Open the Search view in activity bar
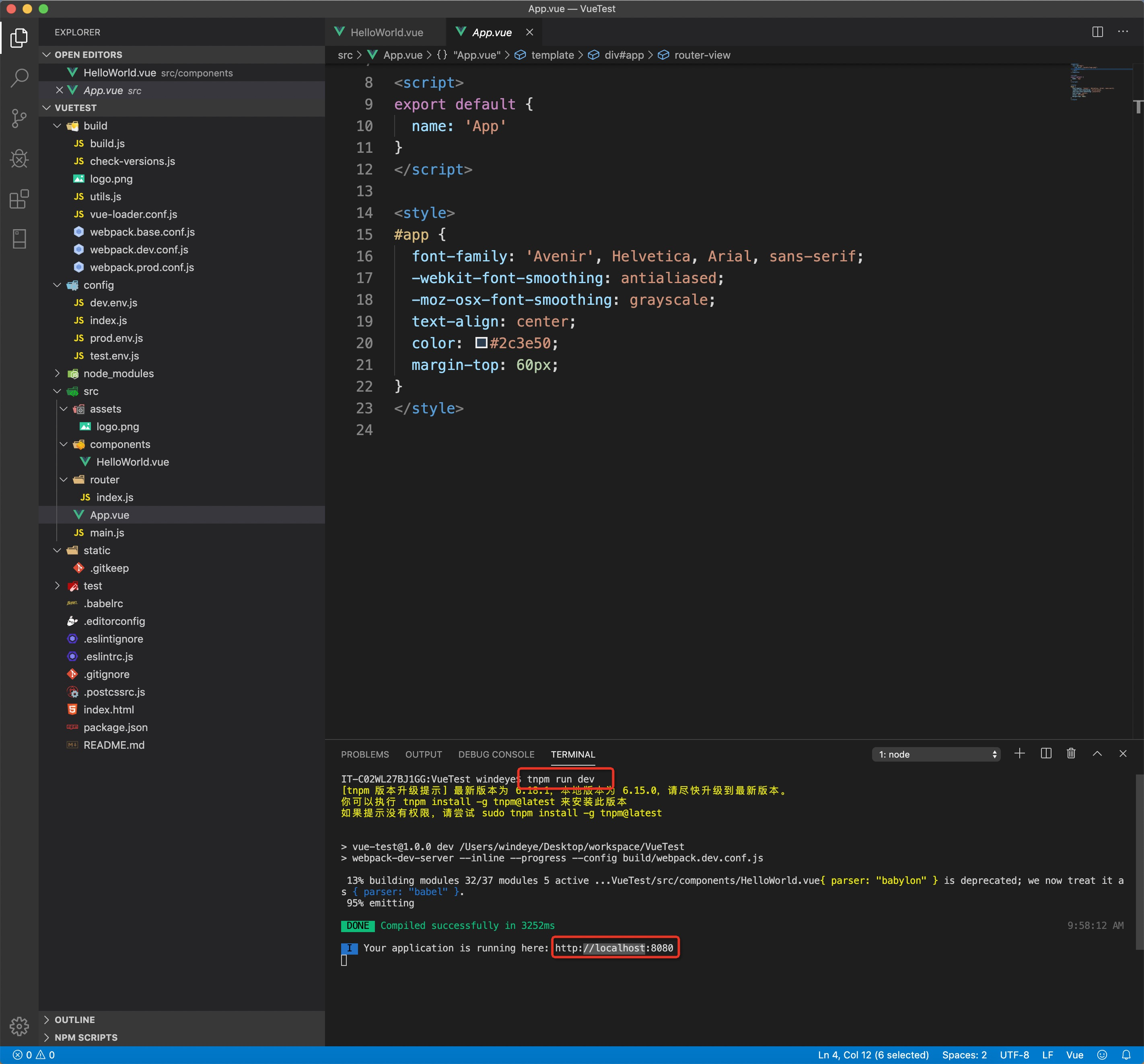Image resolution: width=1144 pixels, height=1064 pixels. [19, 78]
